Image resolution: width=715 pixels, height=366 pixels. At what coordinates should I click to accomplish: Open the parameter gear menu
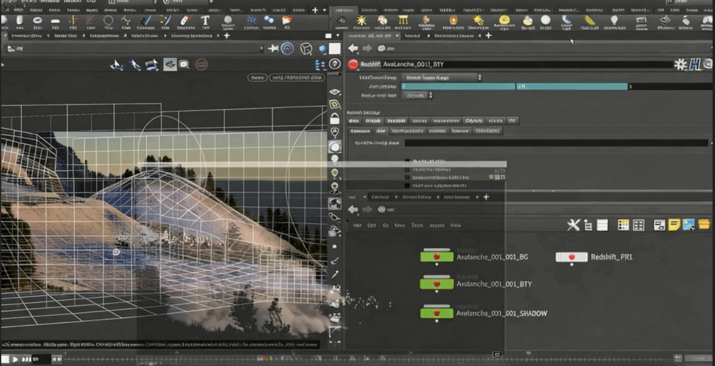tap(680, 64)
